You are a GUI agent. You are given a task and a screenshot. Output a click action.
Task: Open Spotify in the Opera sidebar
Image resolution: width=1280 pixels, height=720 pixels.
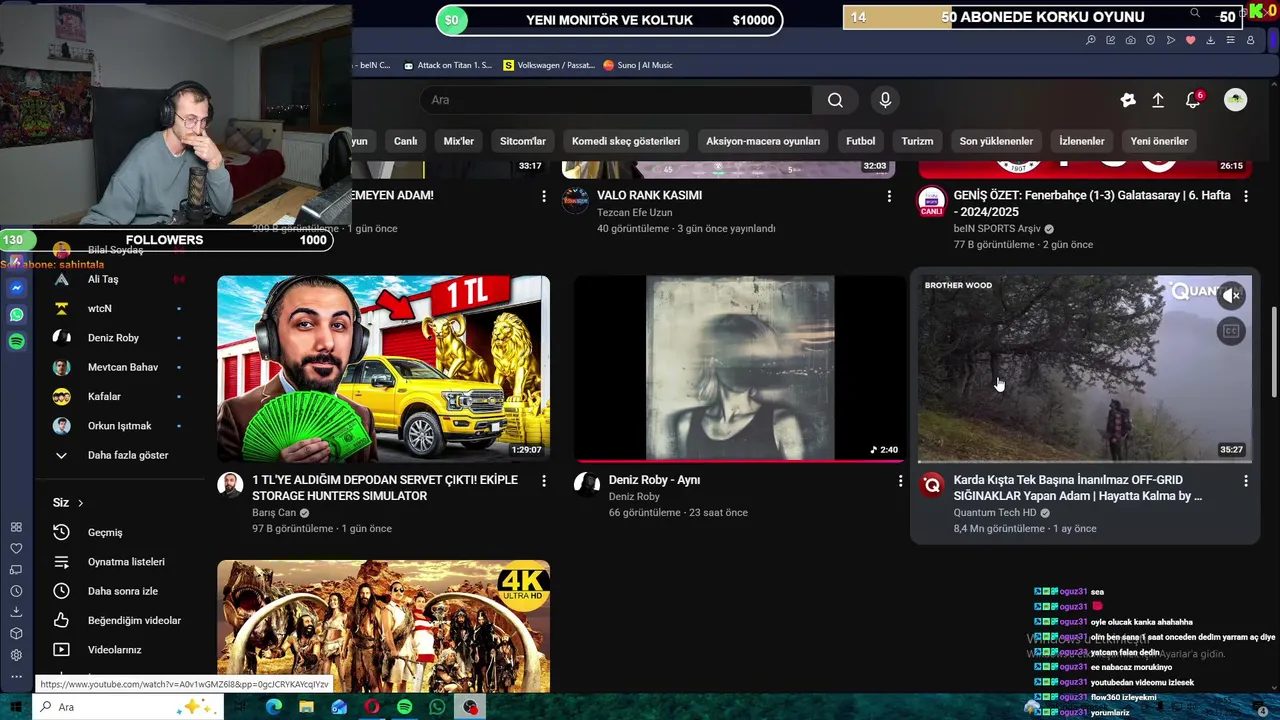pos(16,342)
